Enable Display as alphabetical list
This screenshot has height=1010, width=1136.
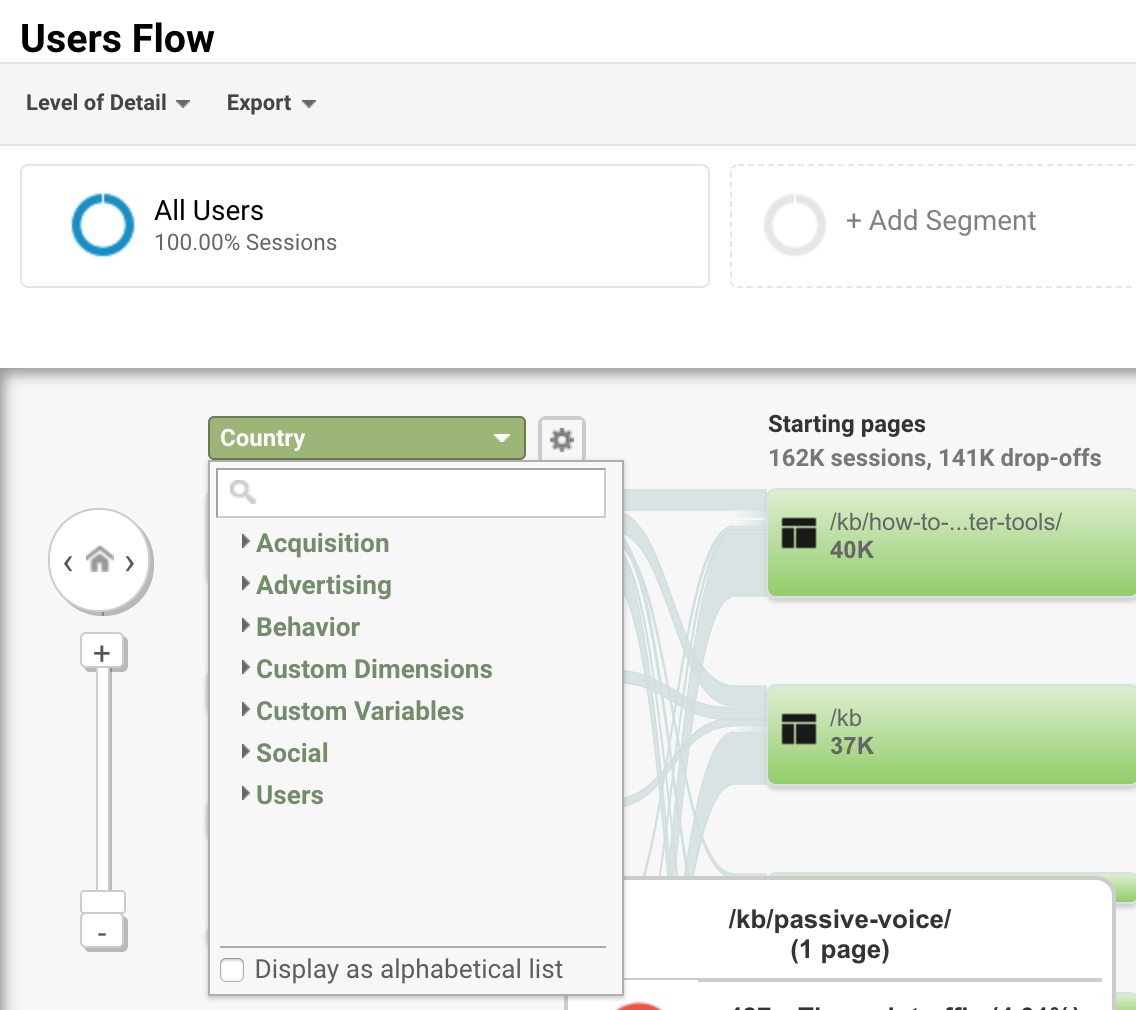(231, 969)
